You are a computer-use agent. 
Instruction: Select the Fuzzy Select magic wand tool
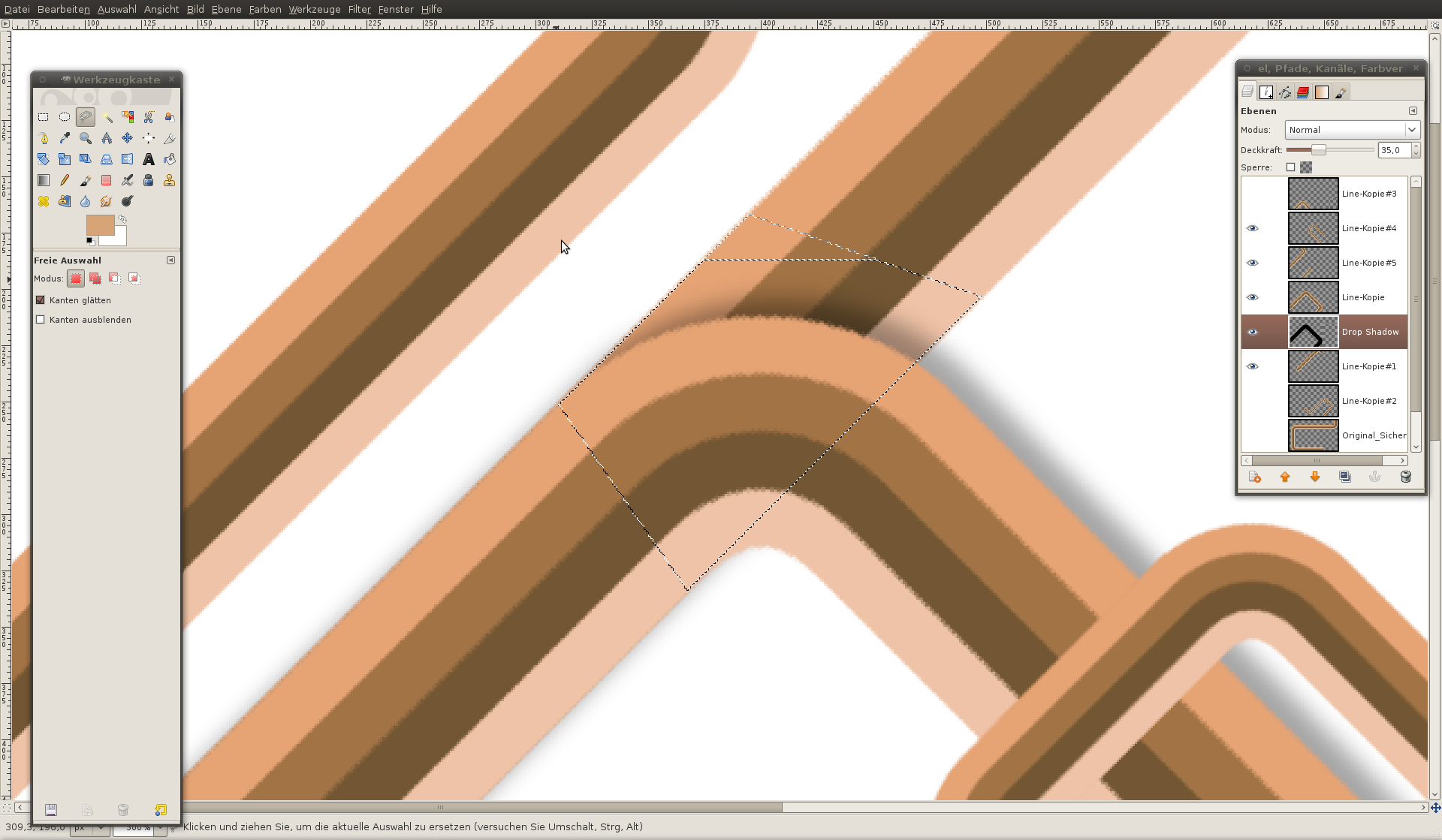click(107, 117)
